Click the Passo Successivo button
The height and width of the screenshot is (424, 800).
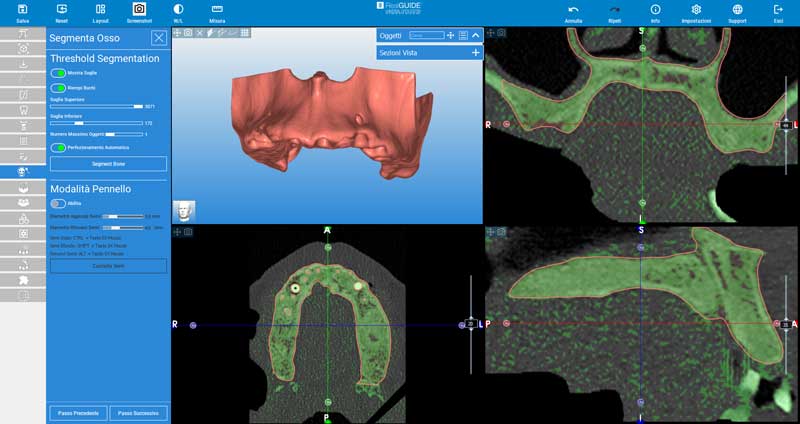(138, 413)
